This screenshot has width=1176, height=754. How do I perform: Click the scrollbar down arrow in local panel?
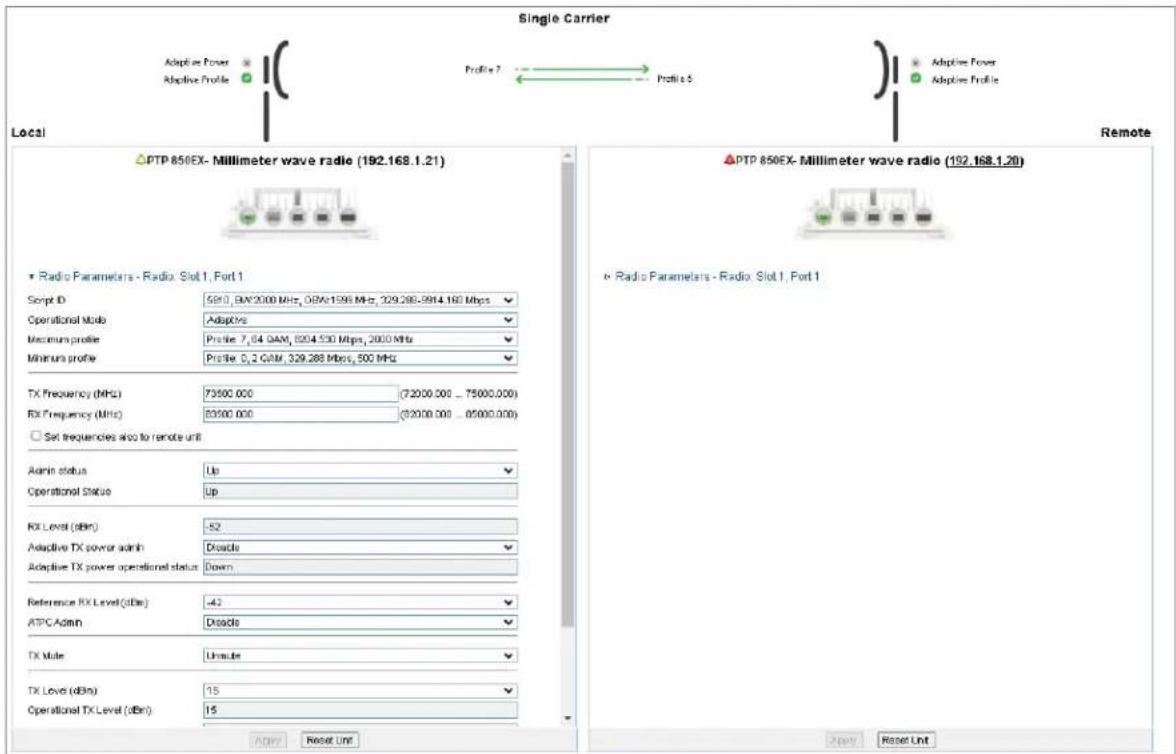568,719
